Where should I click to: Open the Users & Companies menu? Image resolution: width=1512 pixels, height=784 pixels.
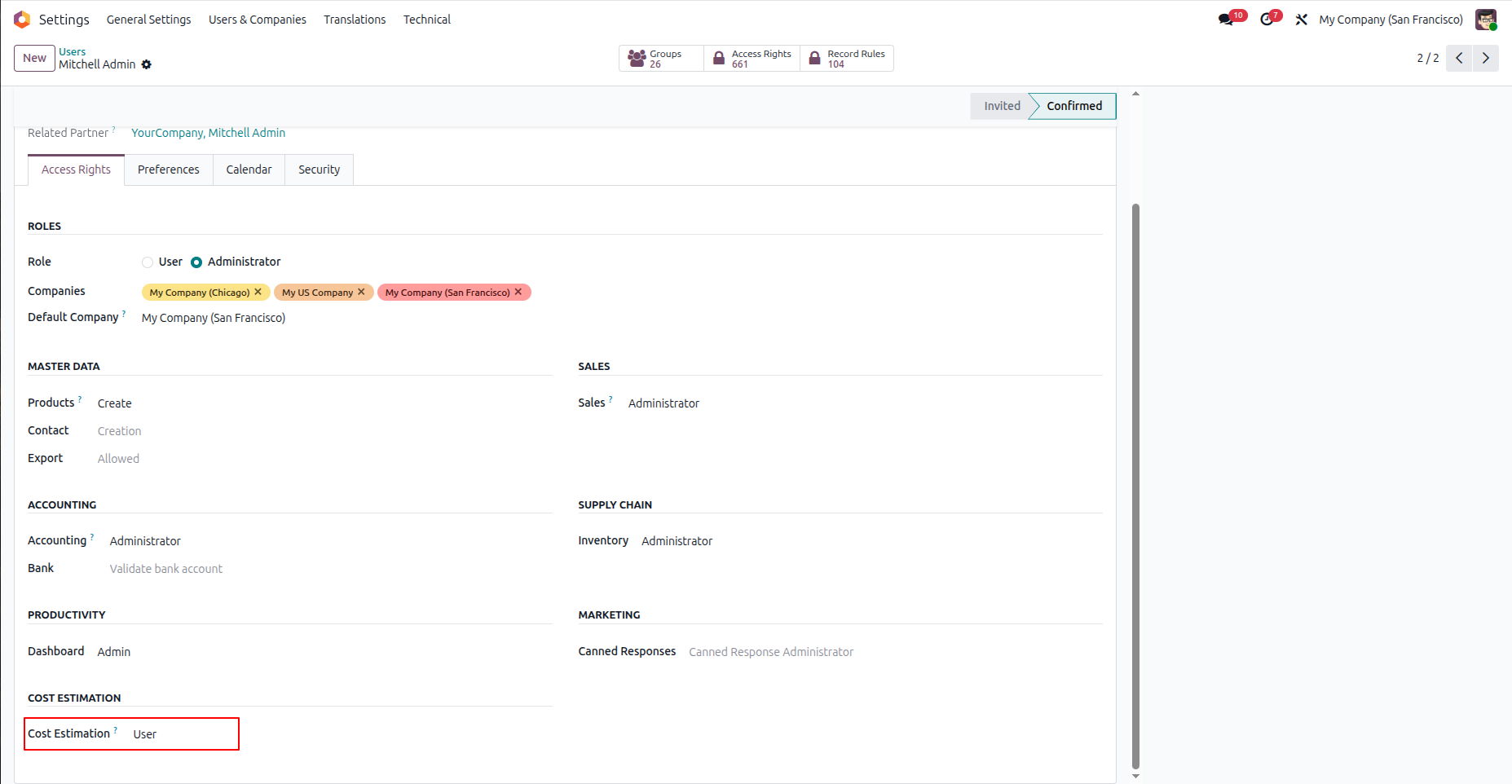258,20
